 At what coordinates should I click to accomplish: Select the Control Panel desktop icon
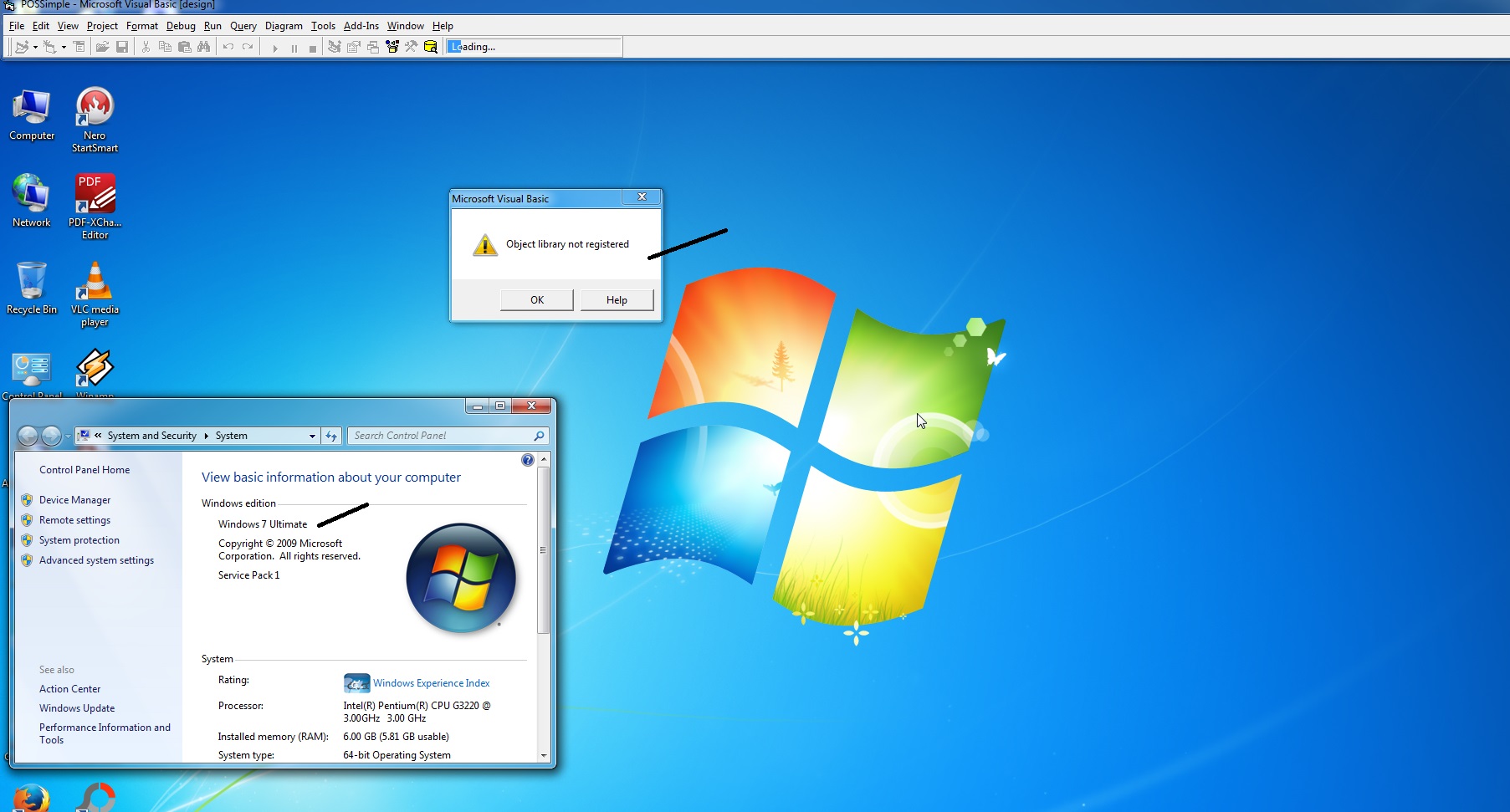[32, 375]
